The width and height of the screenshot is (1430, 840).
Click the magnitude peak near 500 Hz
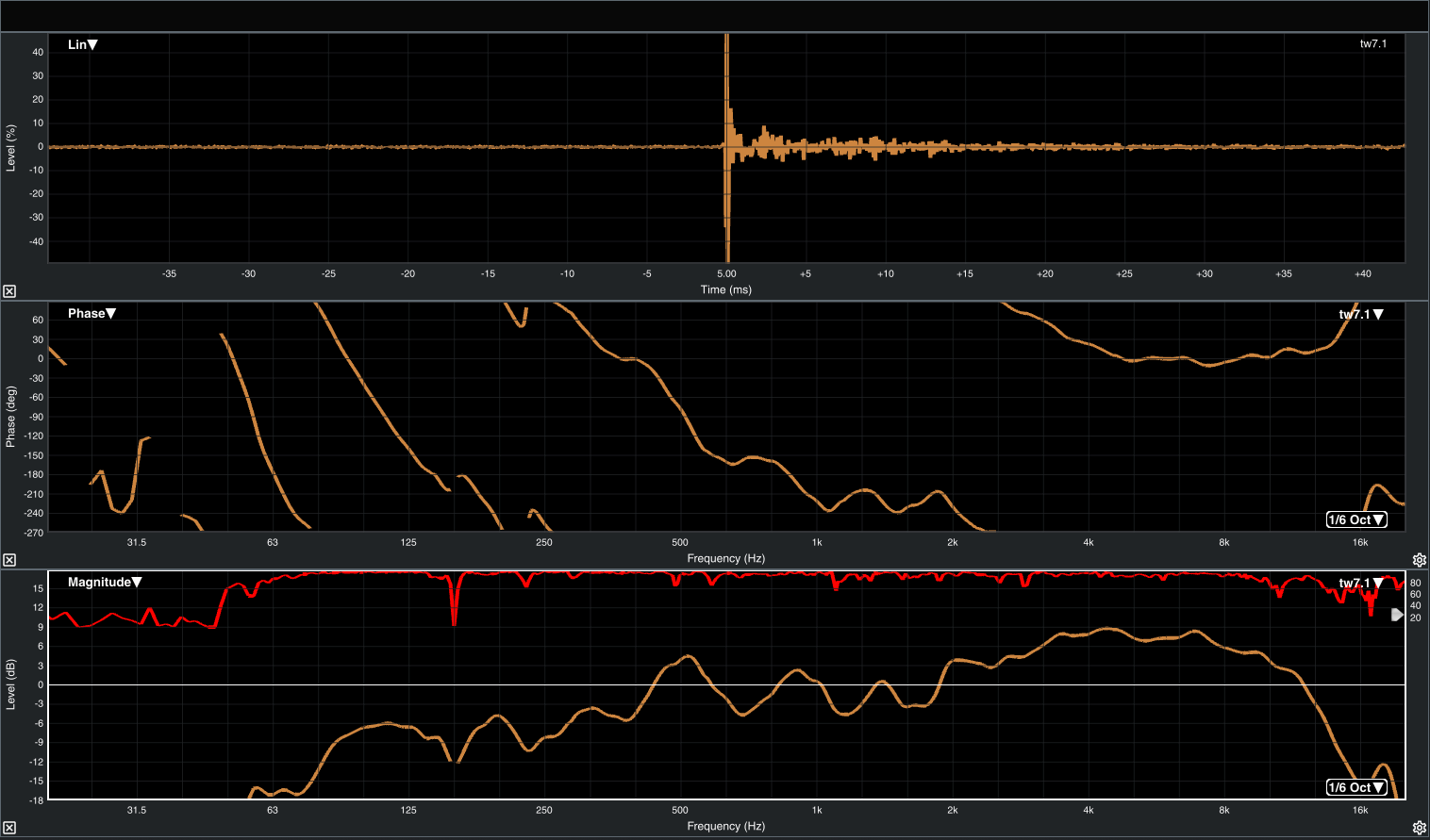click(x=688, y=656)
